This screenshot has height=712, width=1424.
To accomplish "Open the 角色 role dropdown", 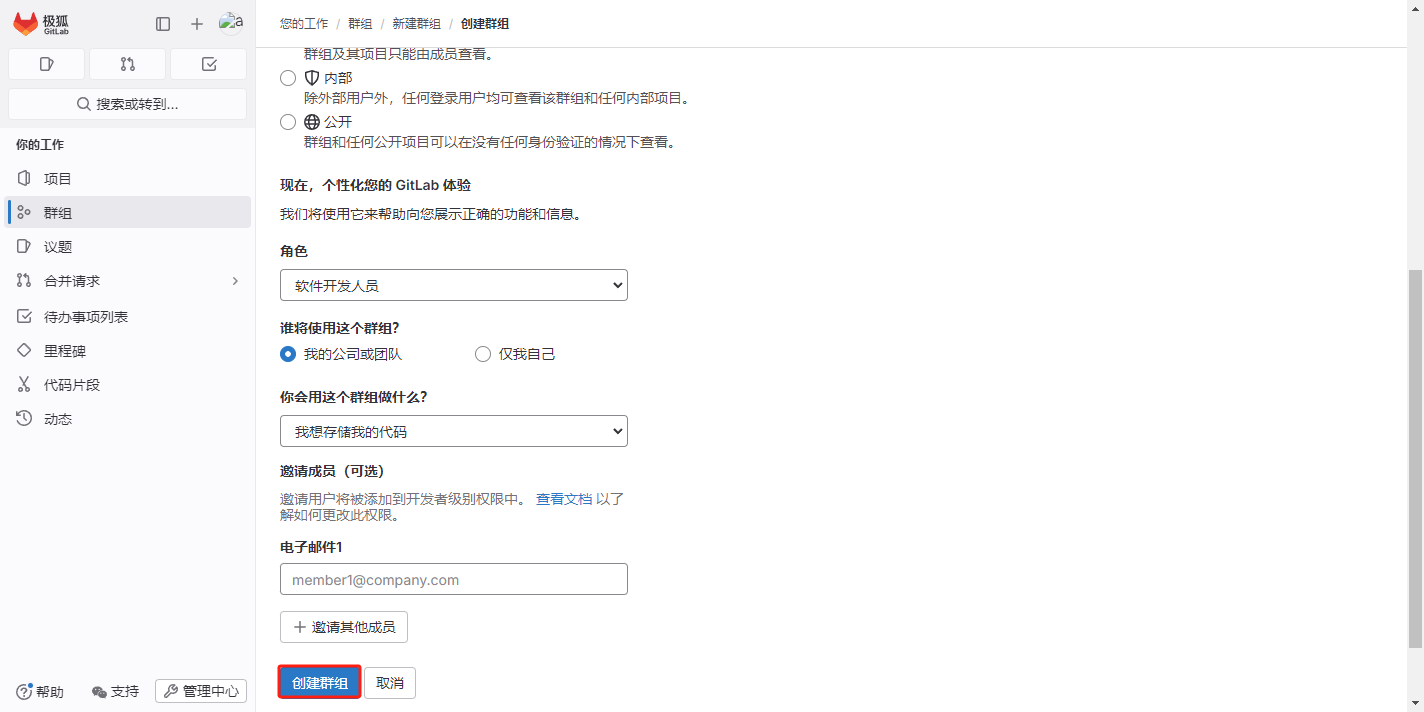I will click(453, 285).
